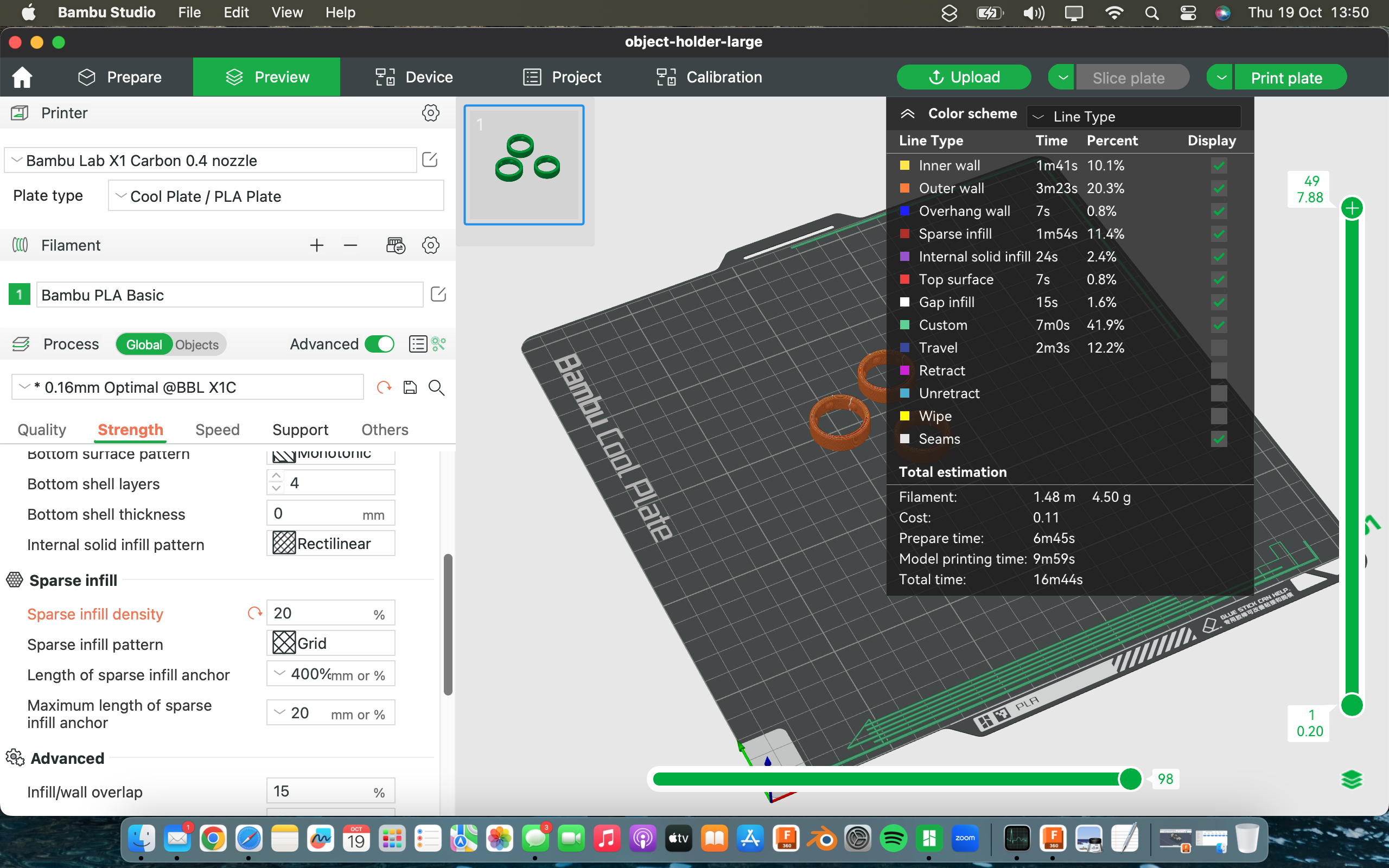Open the filament settings gear
This screenshot has height=868, width=1389.
point(430,245)
